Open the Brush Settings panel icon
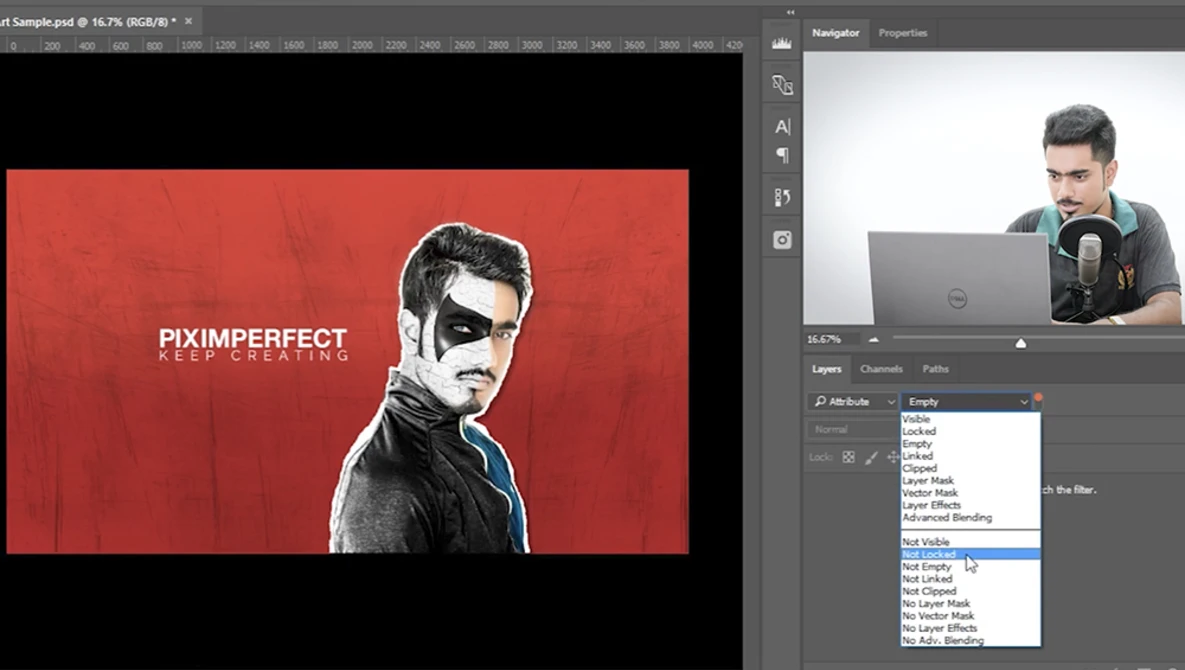The height and width of the screenshot is (670, 1185). (782, 197)
